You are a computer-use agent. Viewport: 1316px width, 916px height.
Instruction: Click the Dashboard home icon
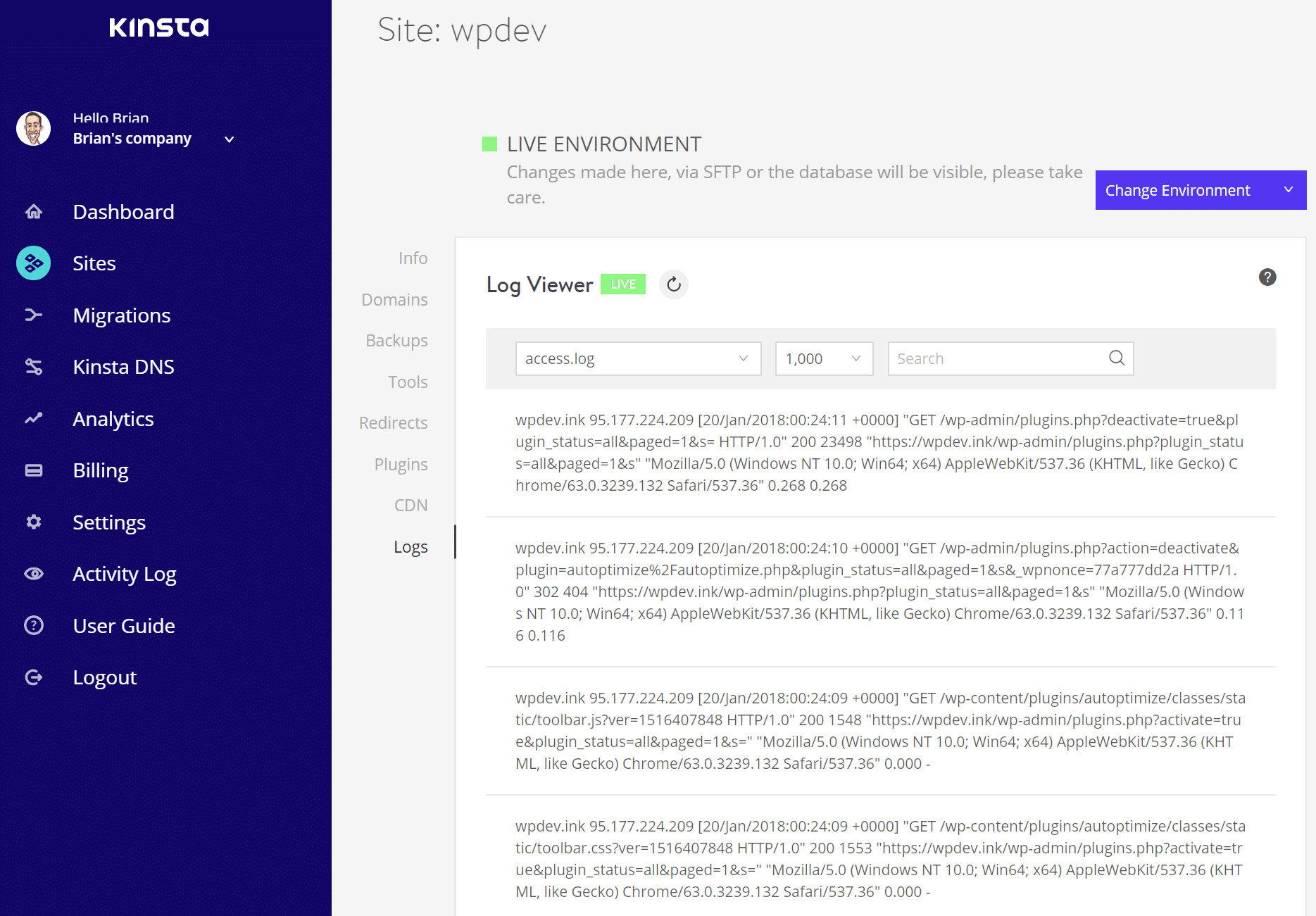[34, 212]
